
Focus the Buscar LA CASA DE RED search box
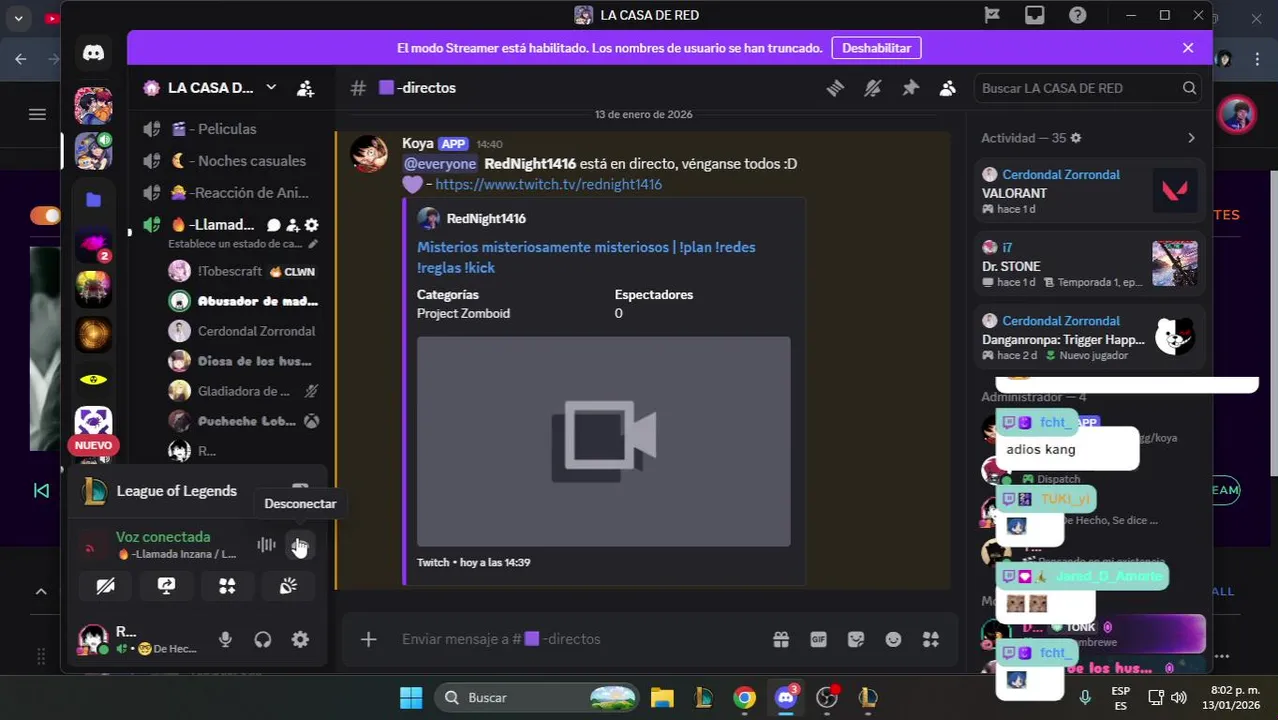[x=1088, y=88]
